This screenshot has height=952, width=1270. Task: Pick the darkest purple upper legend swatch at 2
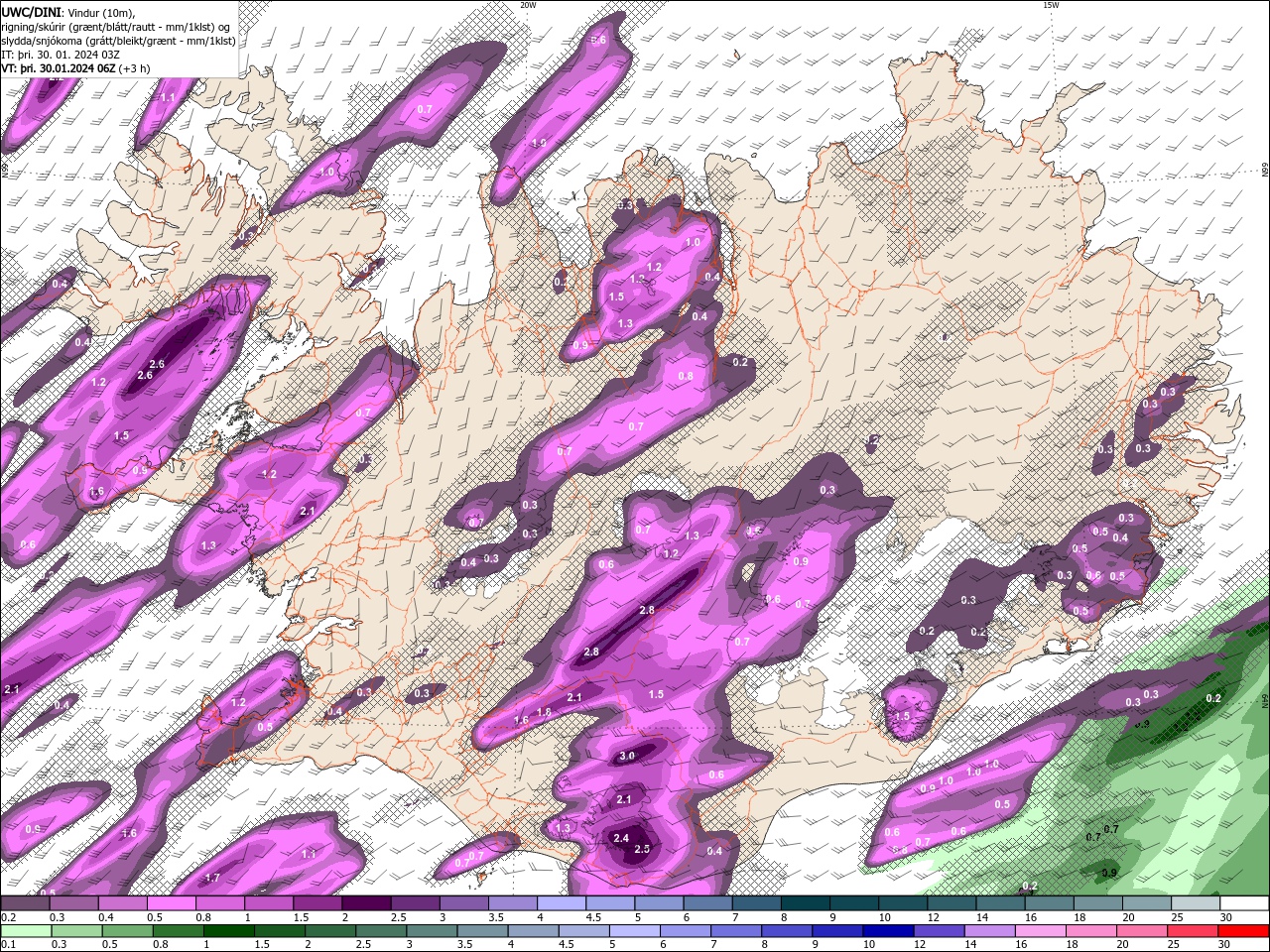tap(366, 903)
